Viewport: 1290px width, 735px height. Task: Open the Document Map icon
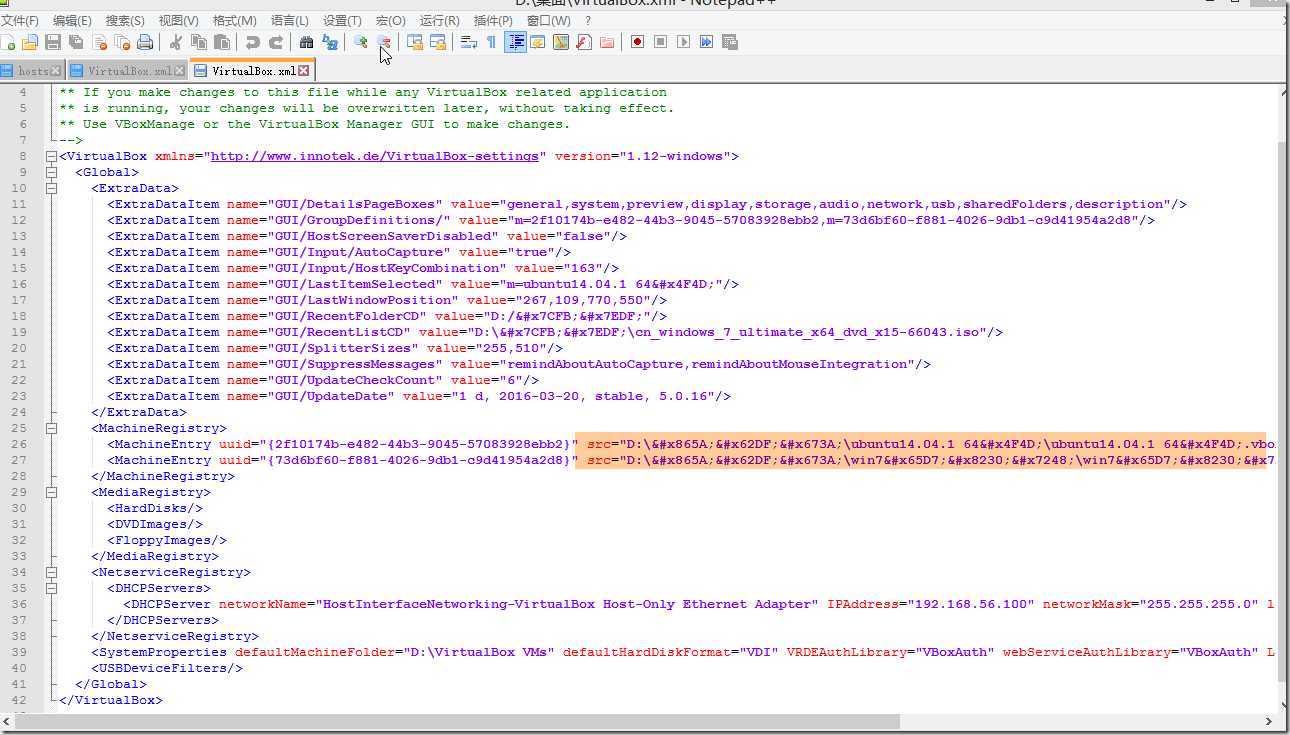click(560, 42)
